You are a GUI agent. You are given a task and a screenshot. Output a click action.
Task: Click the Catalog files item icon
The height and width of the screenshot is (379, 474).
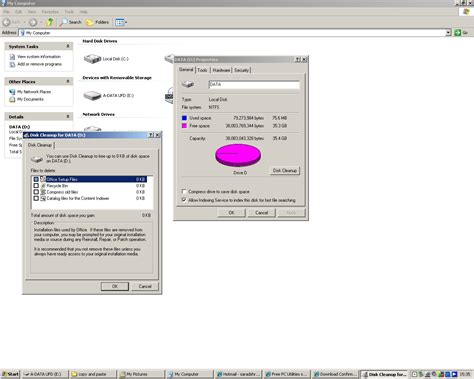[43, 198]
